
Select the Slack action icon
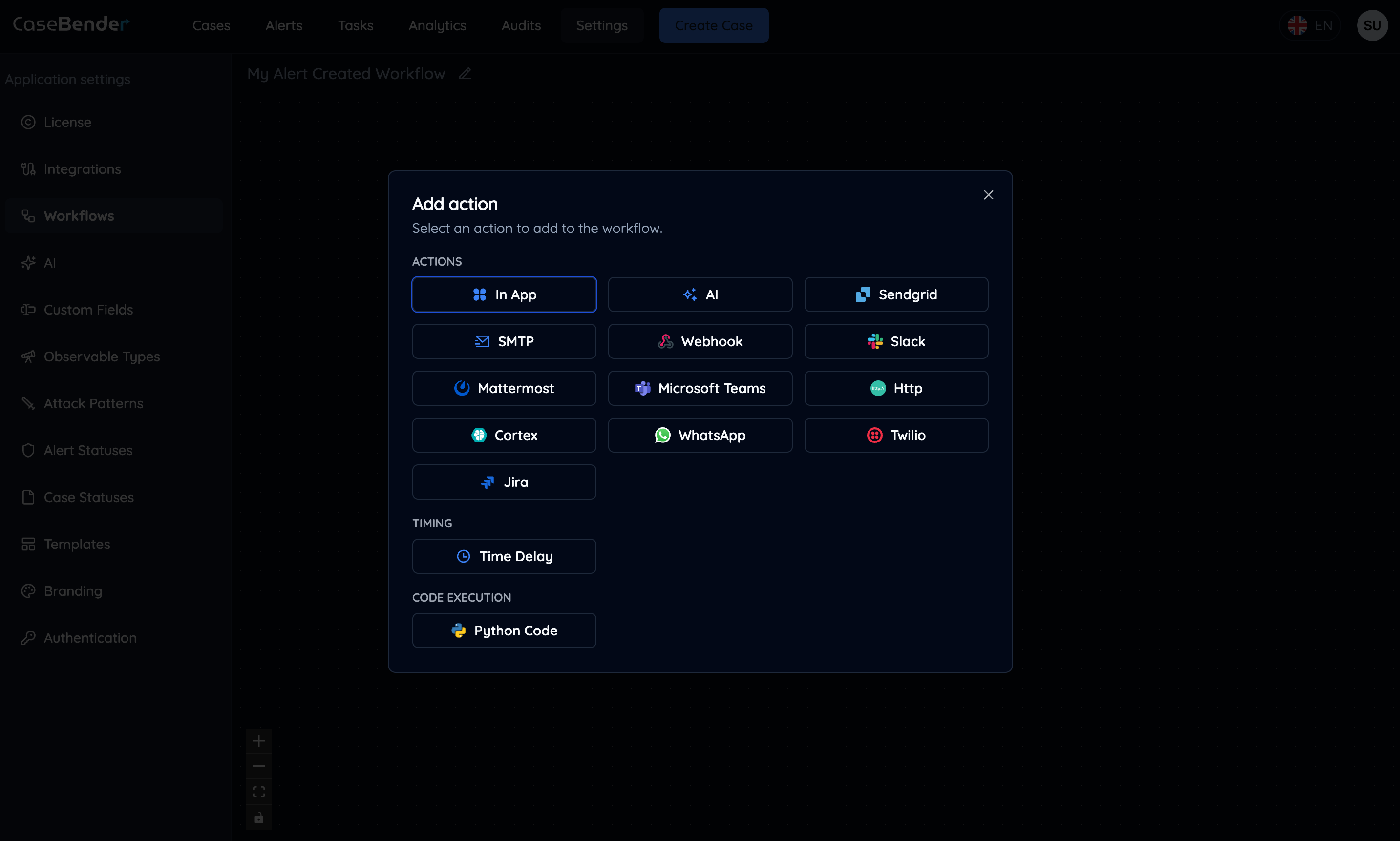click(x=874, y=341)
